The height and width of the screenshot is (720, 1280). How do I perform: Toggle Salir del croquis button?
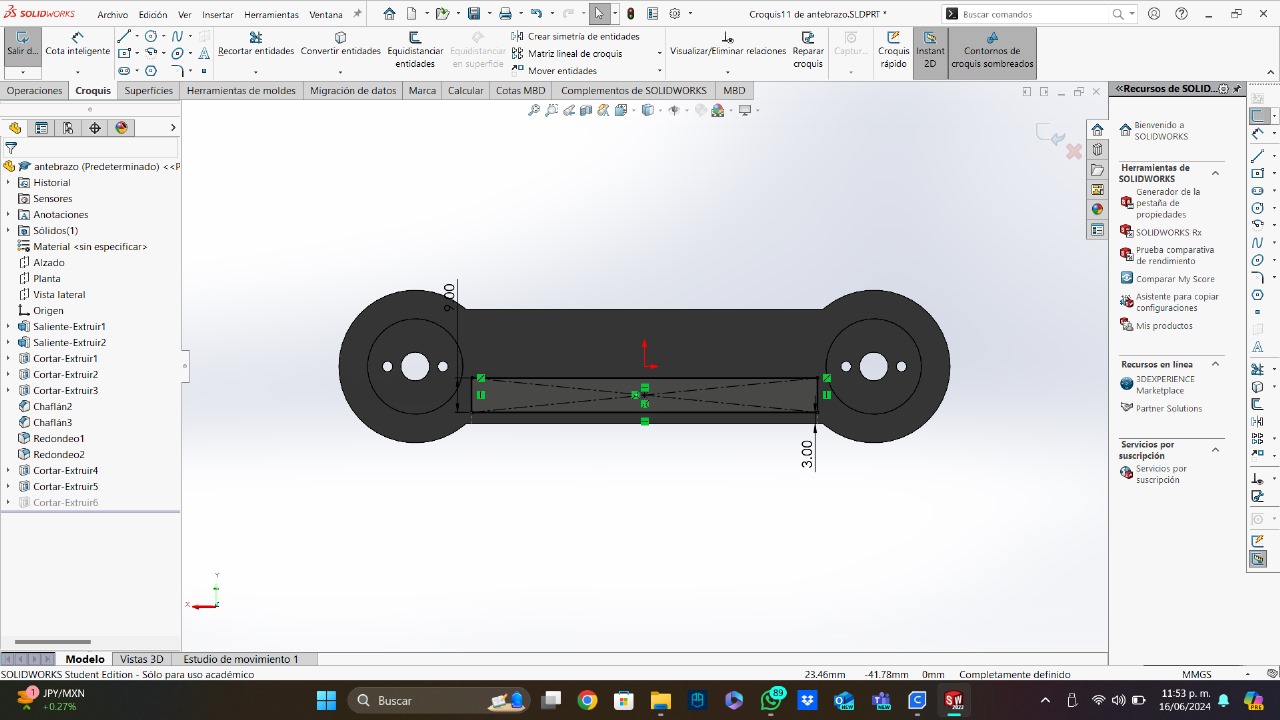22,45
